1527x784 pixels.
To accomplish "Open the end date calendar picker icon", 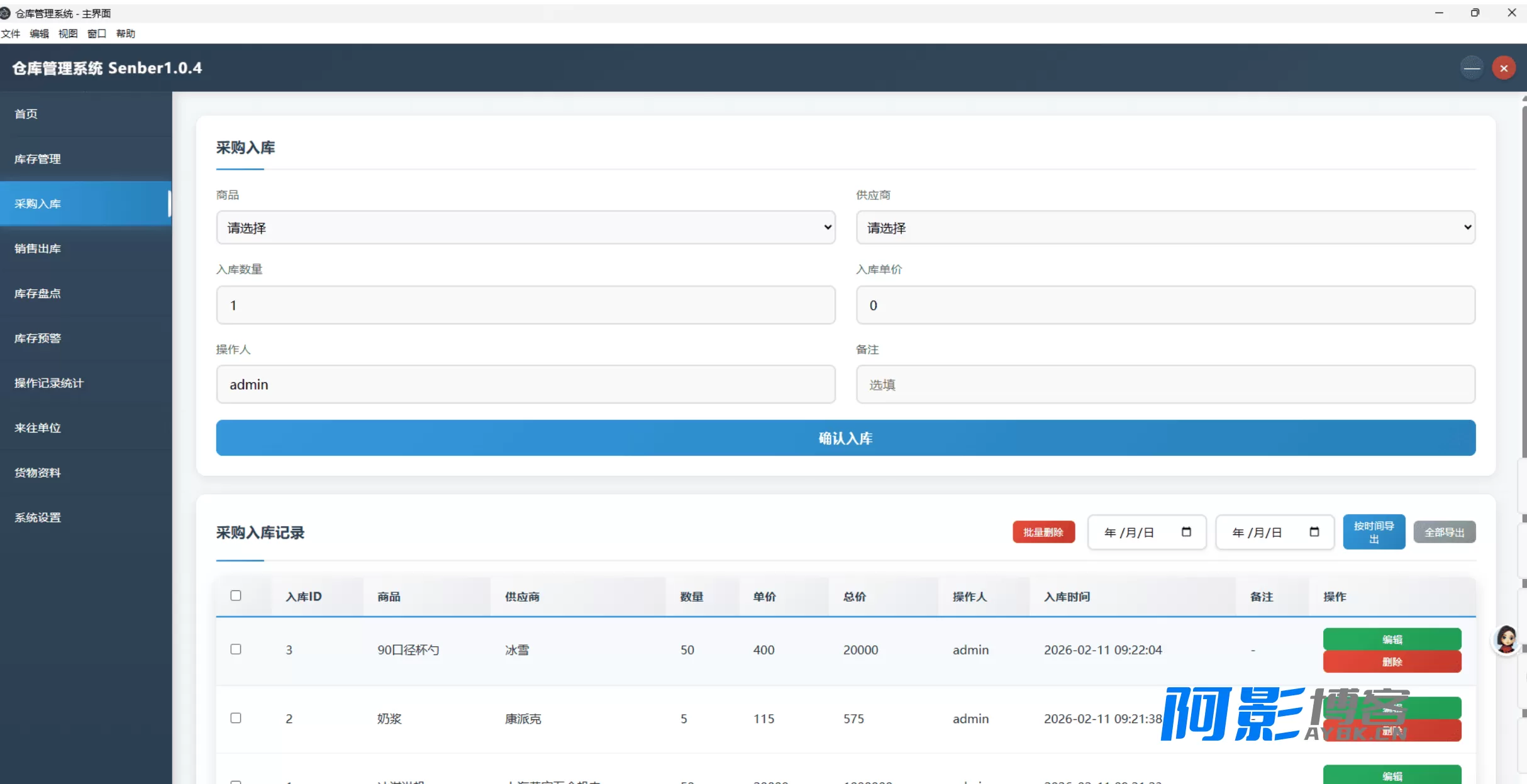I will [x=1314, y=532].
